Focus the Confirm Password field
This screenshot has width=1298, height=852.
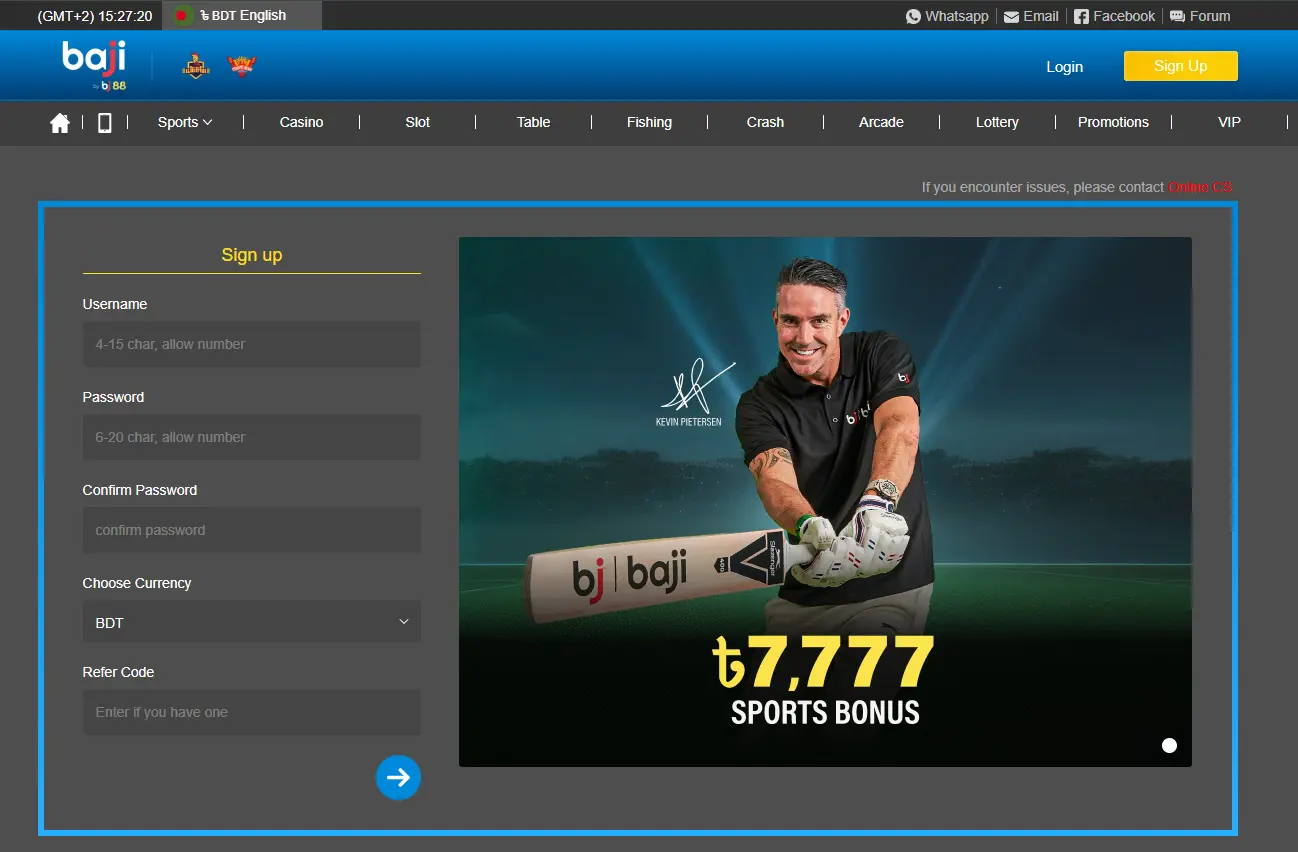click(251, 530)
